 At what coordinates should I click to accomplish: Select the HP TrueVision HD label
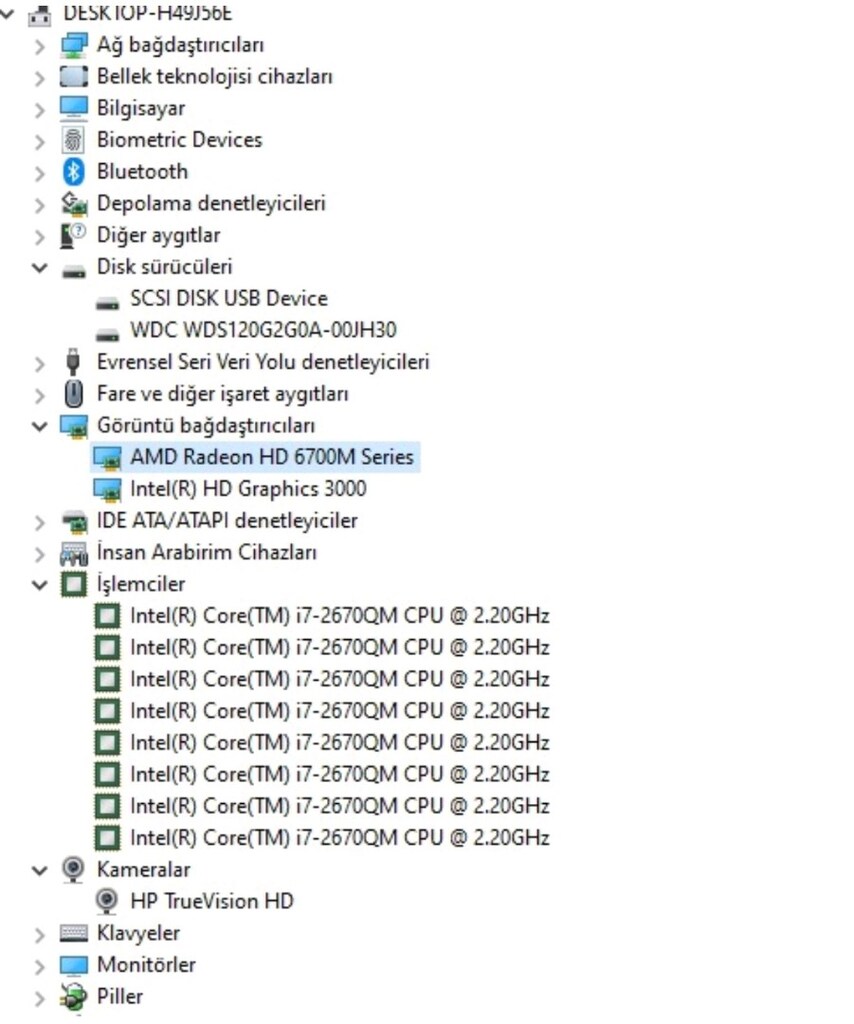coord(212,901)
